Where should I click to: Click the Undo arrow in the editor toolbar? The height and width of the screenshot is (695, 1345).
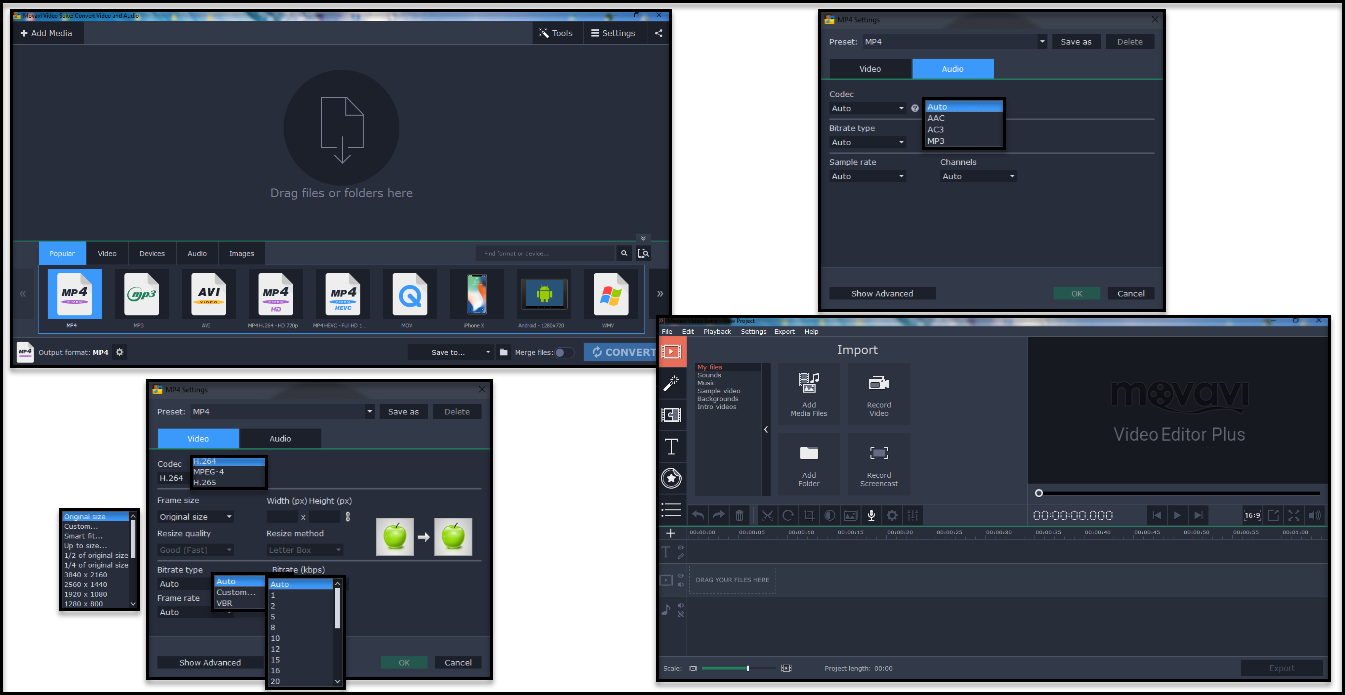click(x=698, y=515)
